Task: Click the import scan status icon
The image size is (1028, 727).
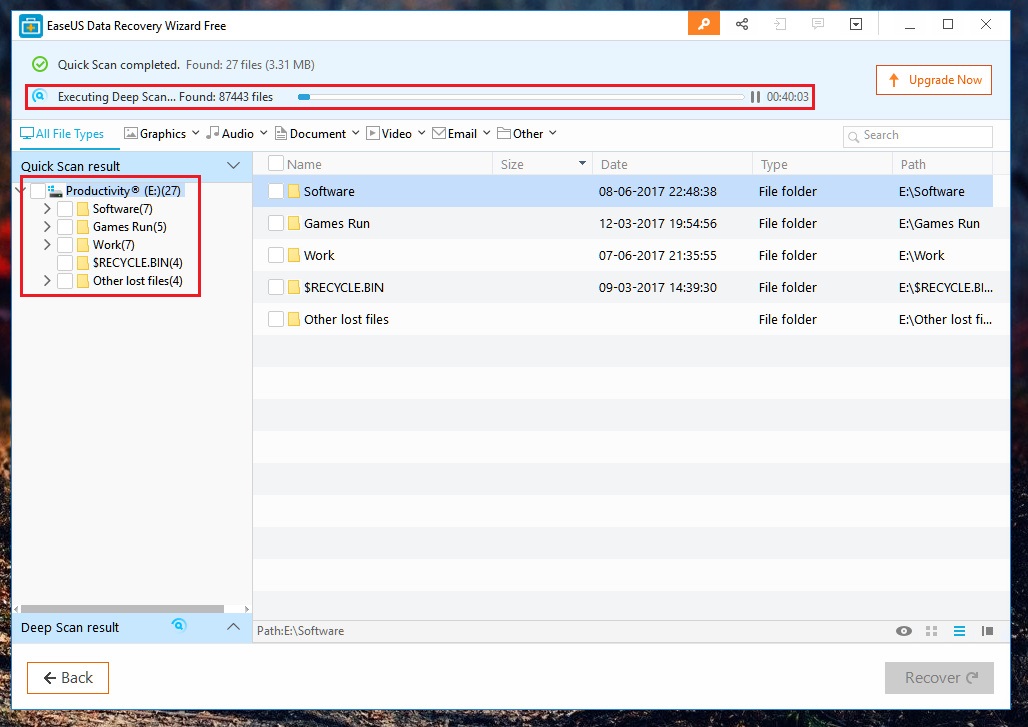Action: [x=780, y=24]
